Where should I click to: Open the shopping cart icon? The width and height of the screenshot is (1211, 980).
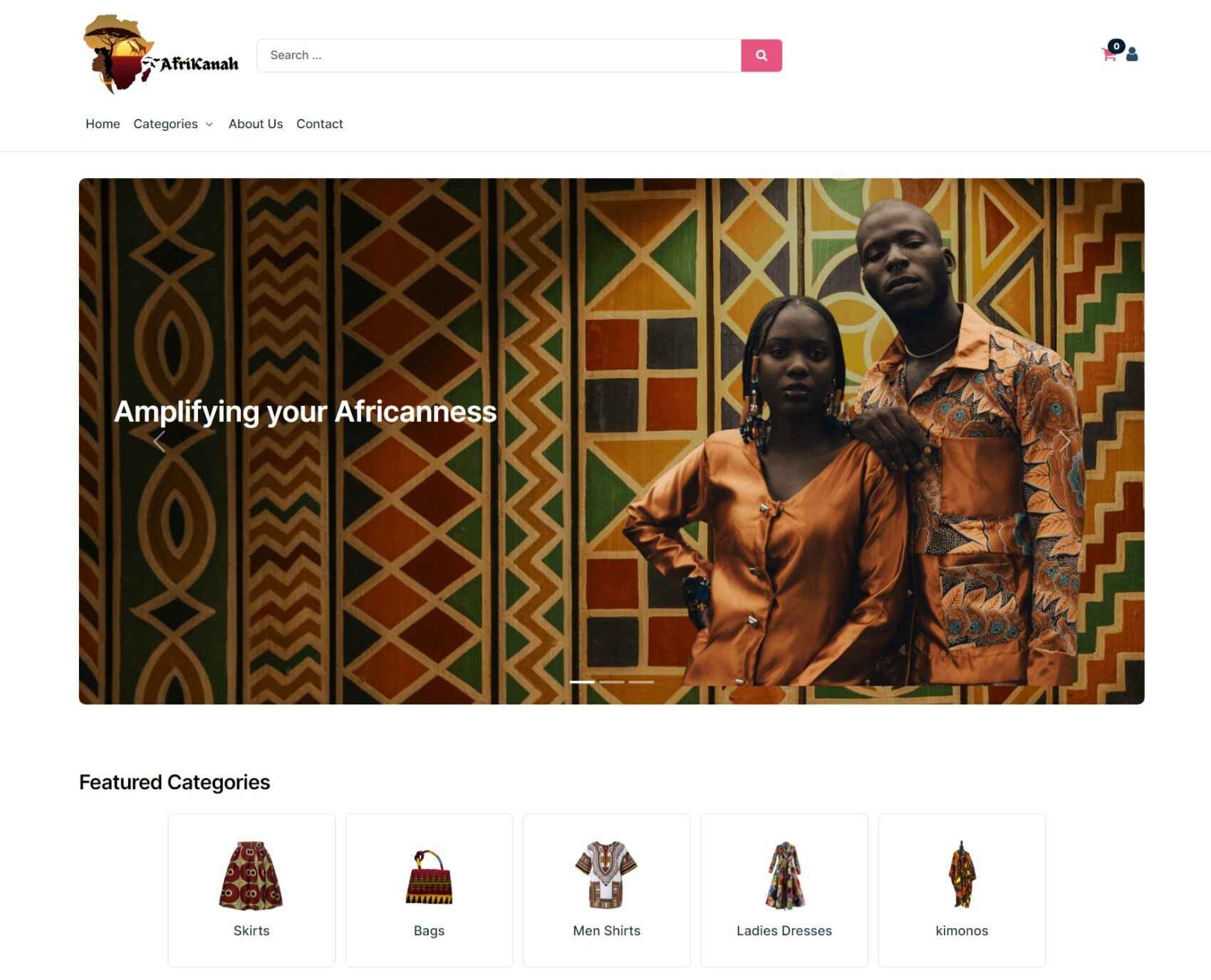(x=1108, y=54)
